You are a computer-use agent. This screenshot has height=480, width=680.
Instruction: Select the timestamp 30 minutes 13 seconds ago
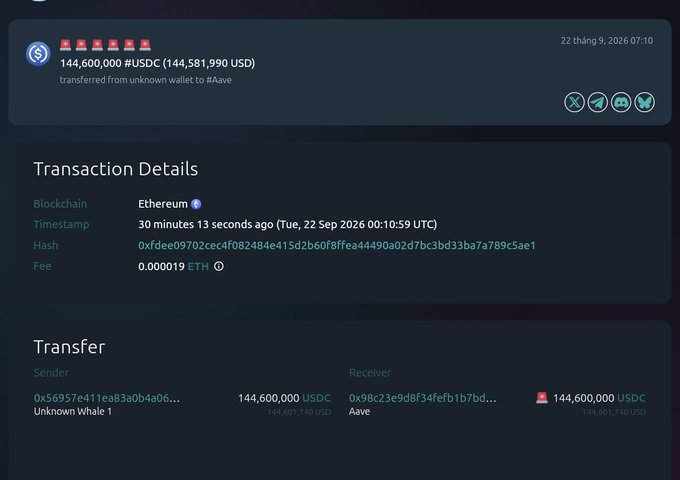tap(288, 225)
